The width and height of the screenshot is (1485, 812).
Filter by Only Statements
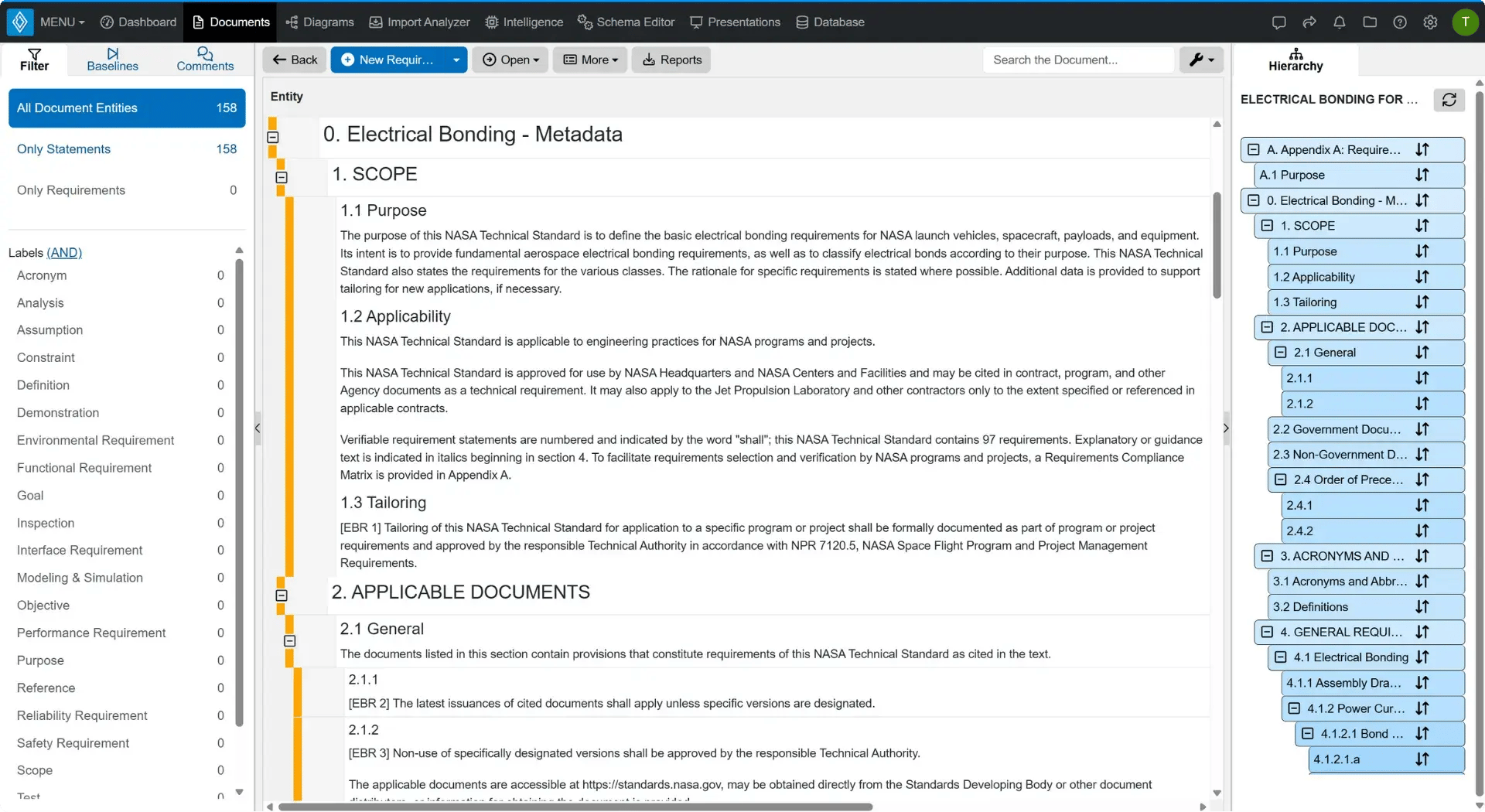pos(127,149)
